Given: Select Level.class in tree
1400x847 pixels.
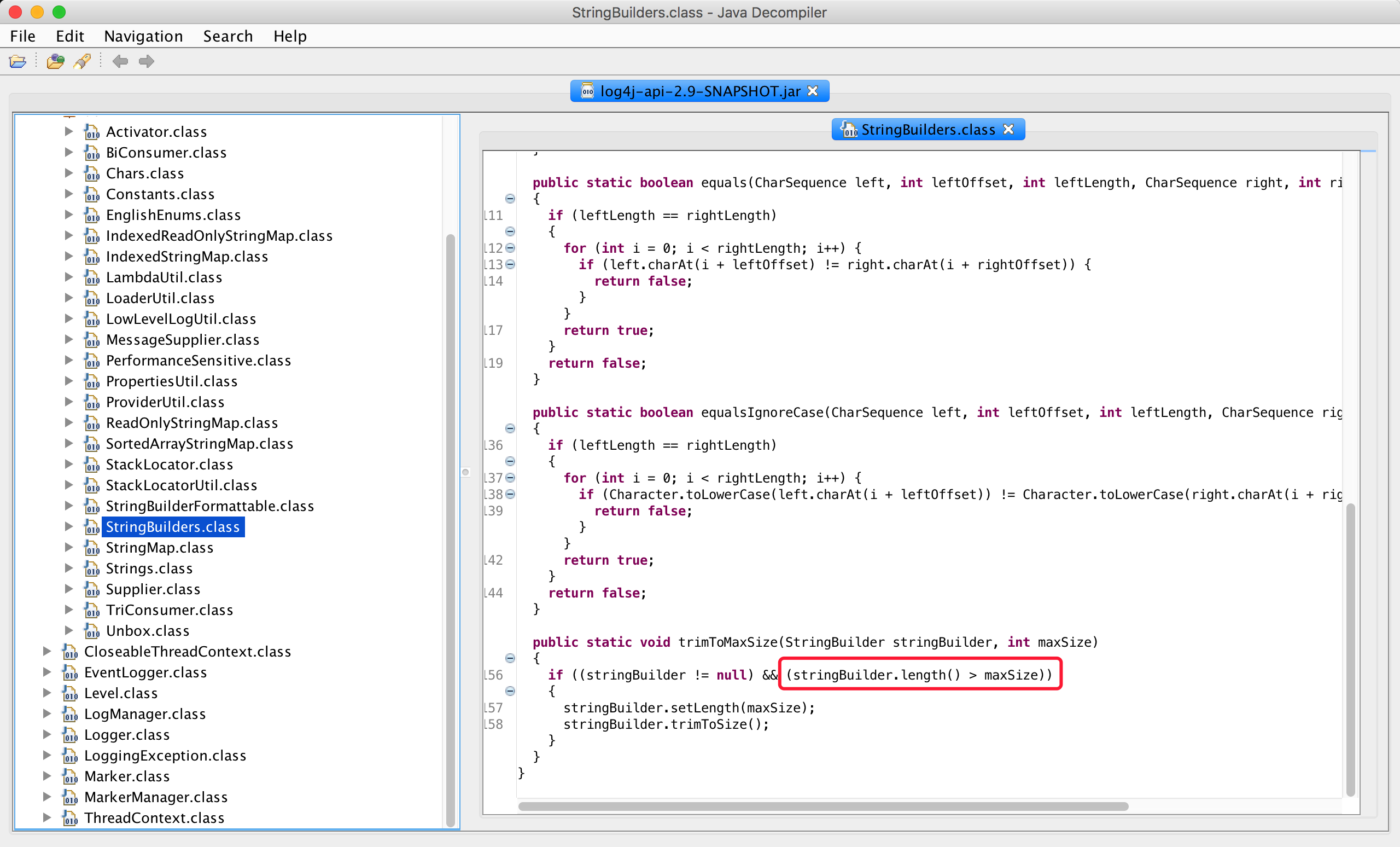Looking at the screenshot, I should [120, 693].
